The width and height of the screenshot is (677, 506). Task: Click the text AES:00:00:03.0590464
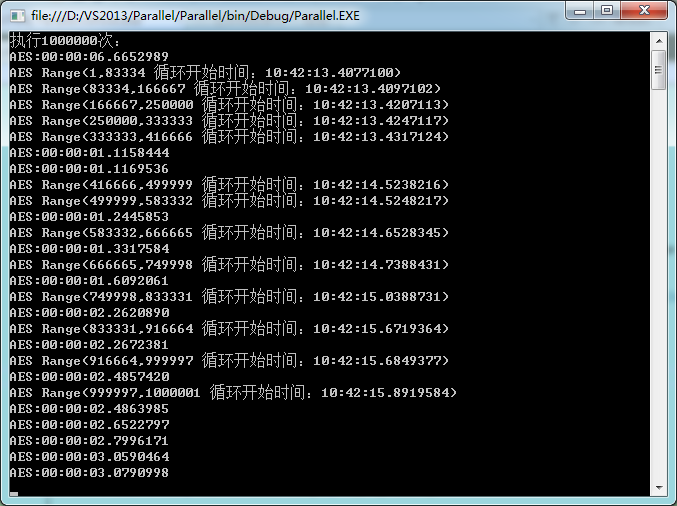click(x=89, y=456)
